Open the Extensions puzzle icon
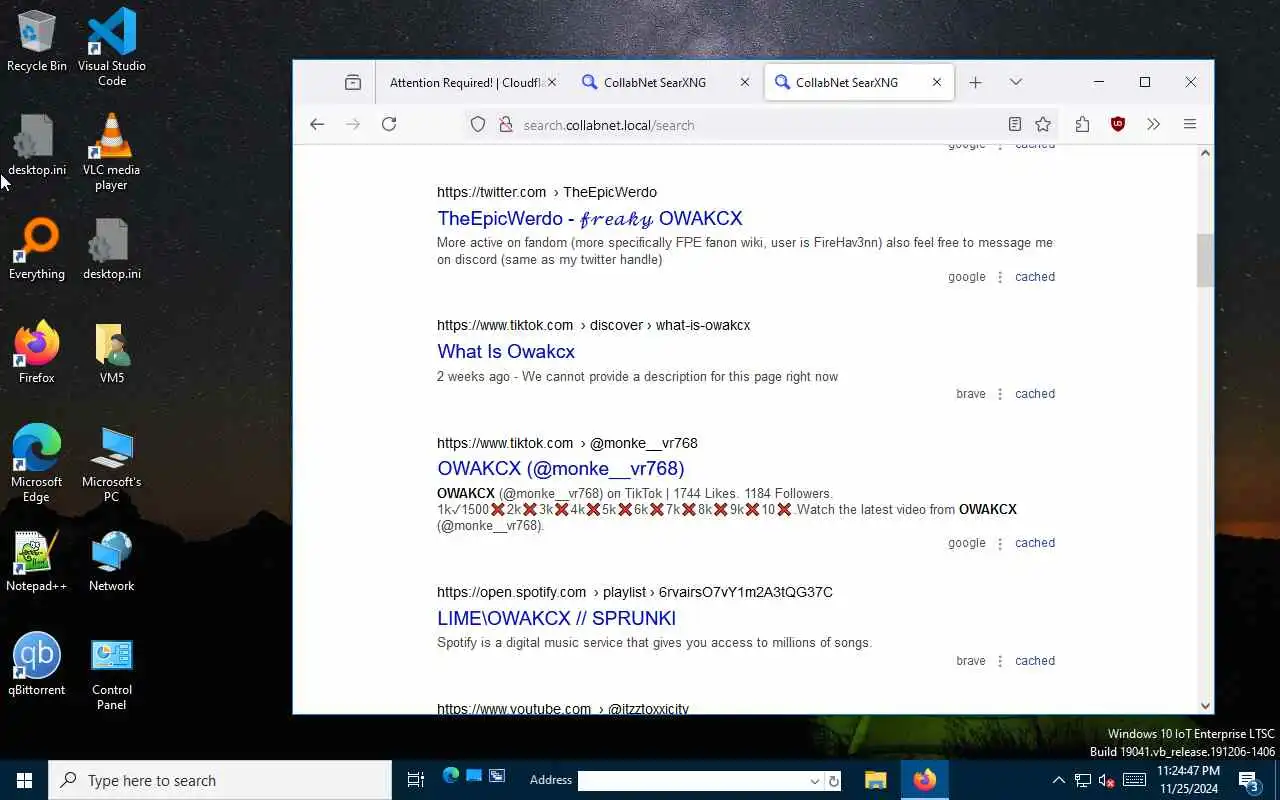1280x800 pixels. click(x=1082, y=124)
